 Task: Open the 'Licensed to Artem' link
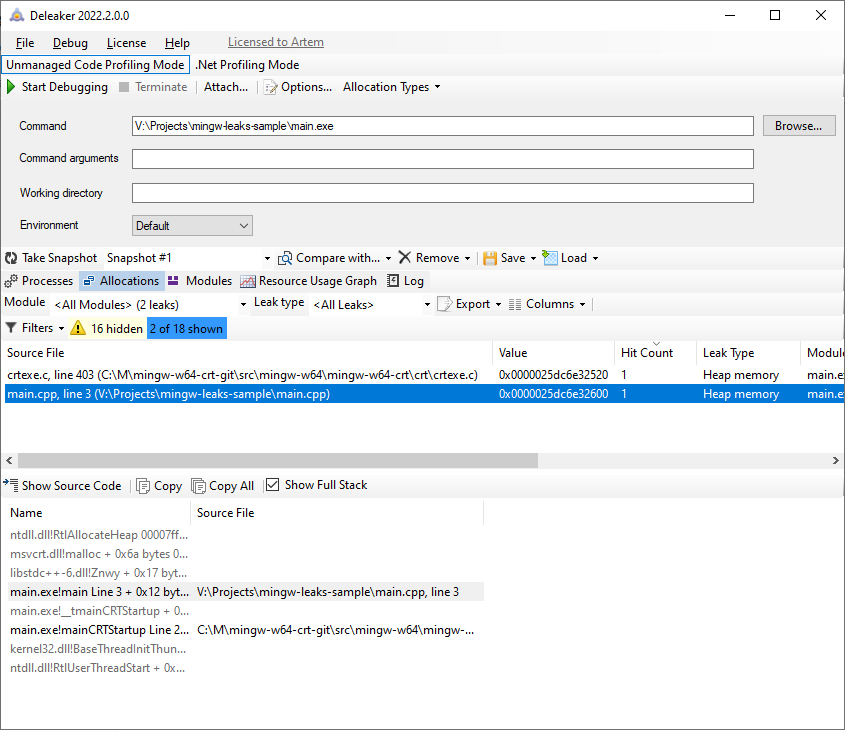[275, 42]
